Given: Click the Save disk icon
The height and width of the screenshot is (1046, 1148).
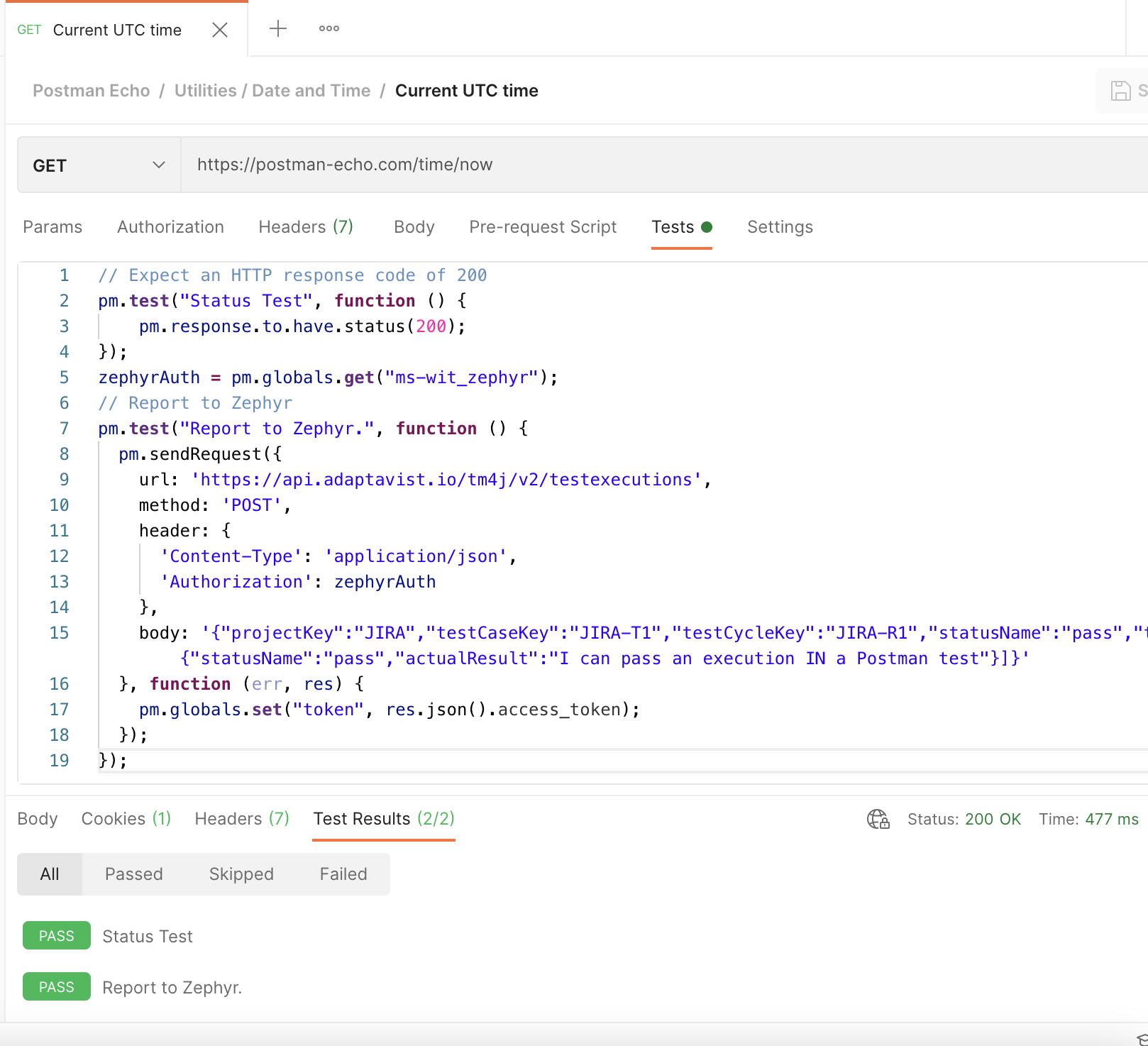Looking at the screenshot, I should [1120, 91].
